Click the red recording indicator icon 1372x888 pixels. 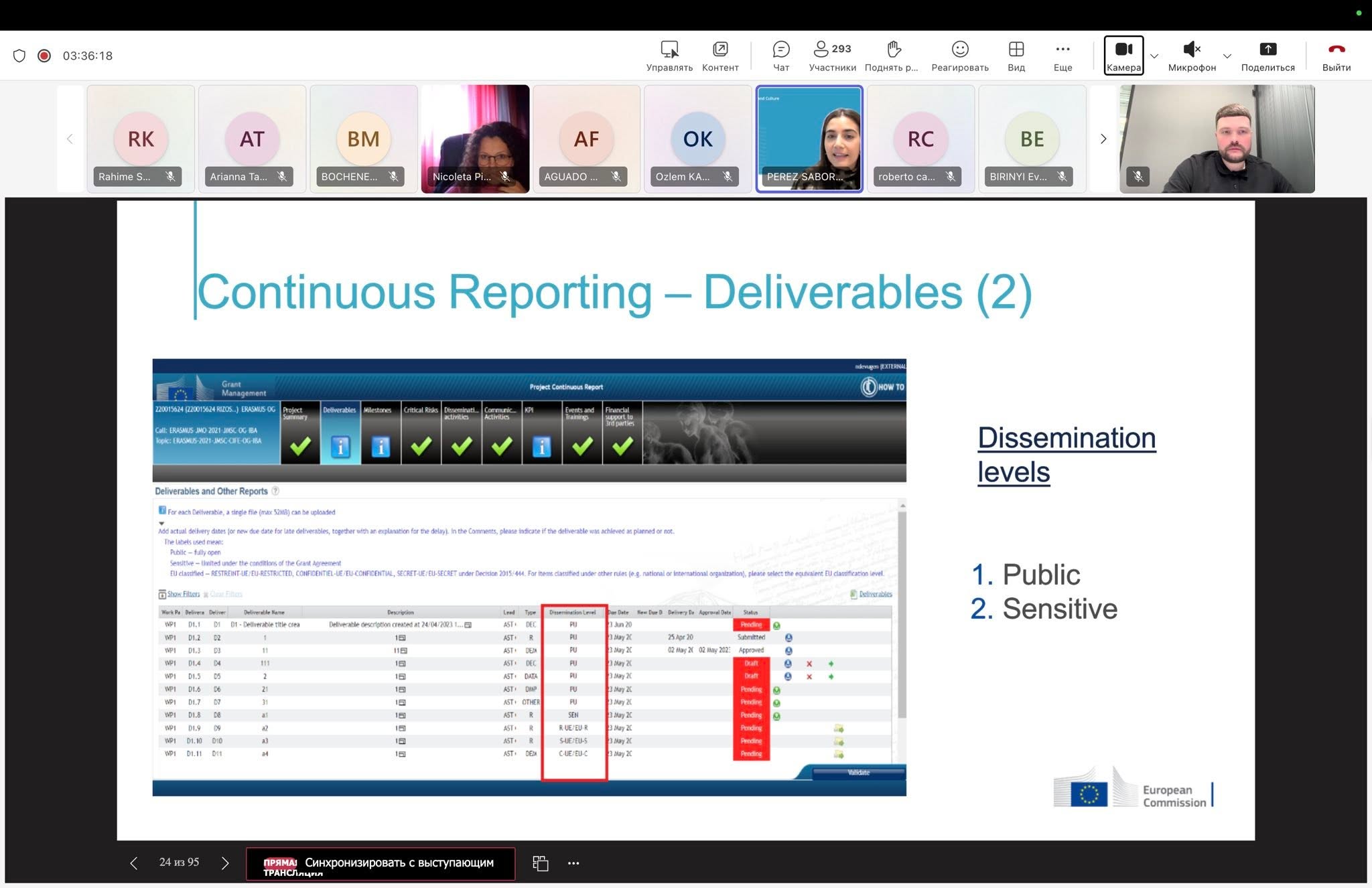pos(44,56)
